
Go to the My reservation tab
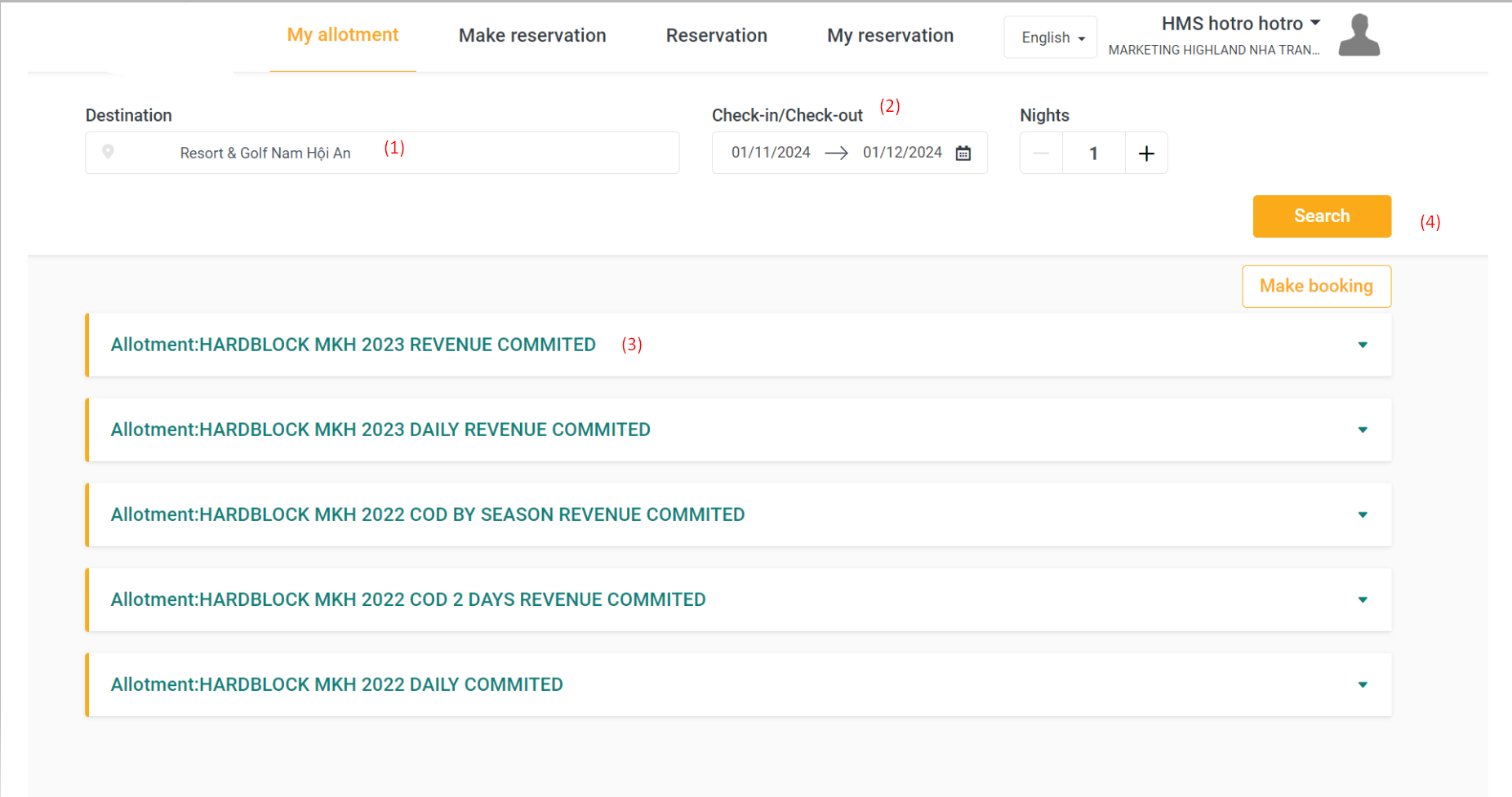(890, 36)
